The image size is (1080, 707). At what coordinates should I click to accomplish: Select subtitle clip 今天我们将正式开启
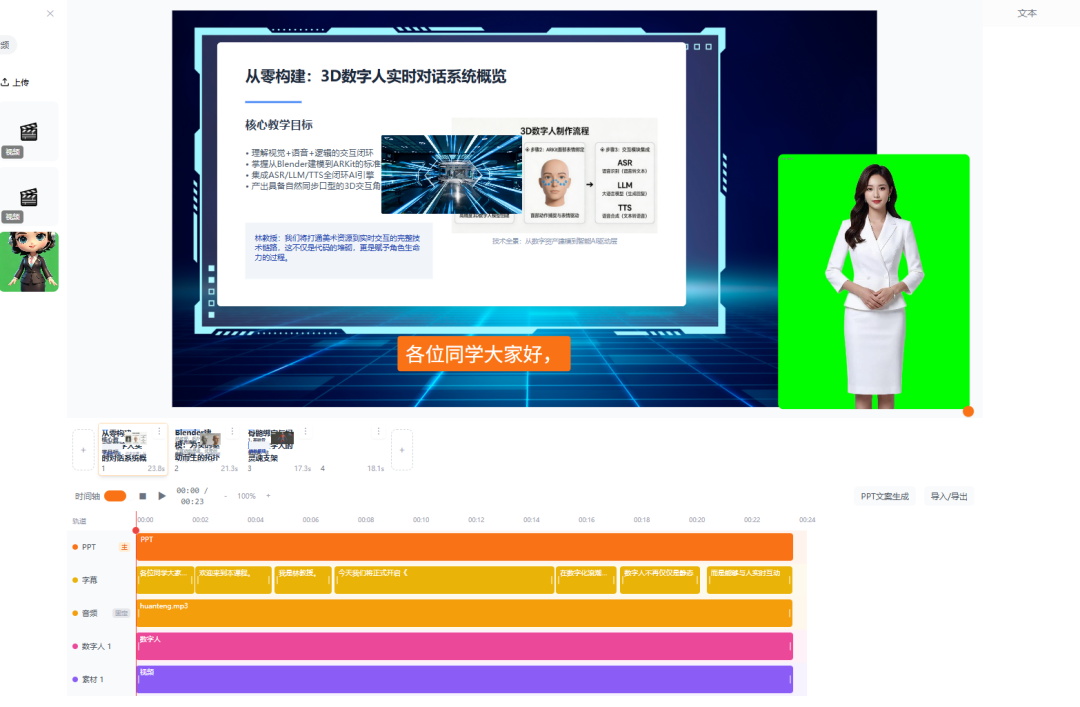tap(444, 580)
